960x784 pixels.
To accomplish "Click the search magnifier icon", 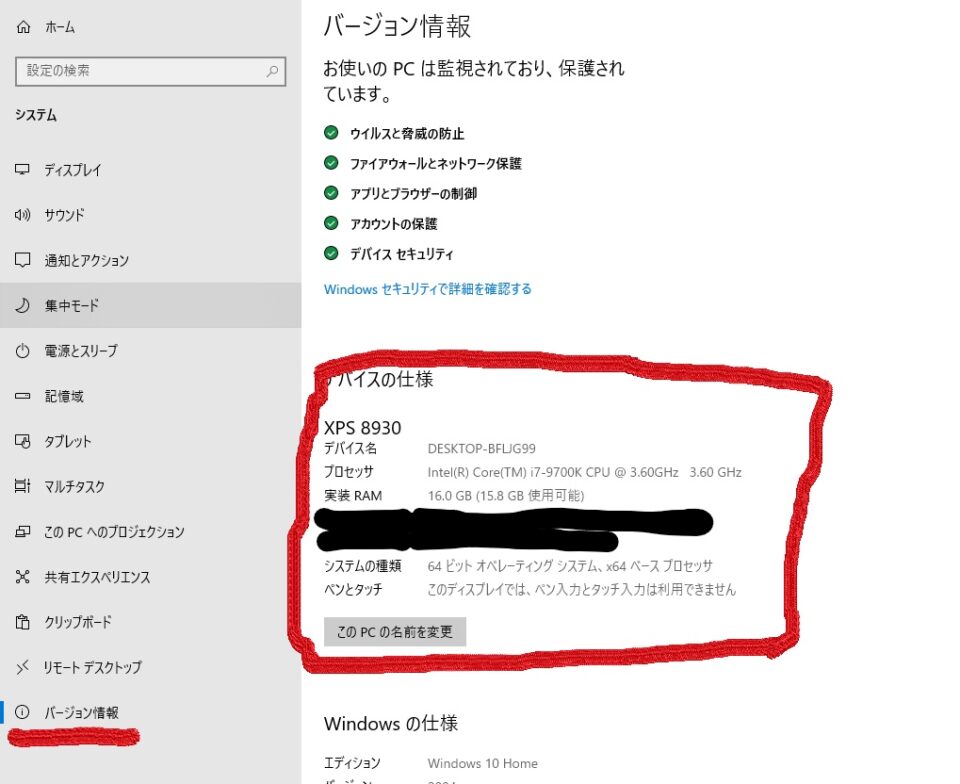I will 271,71.
